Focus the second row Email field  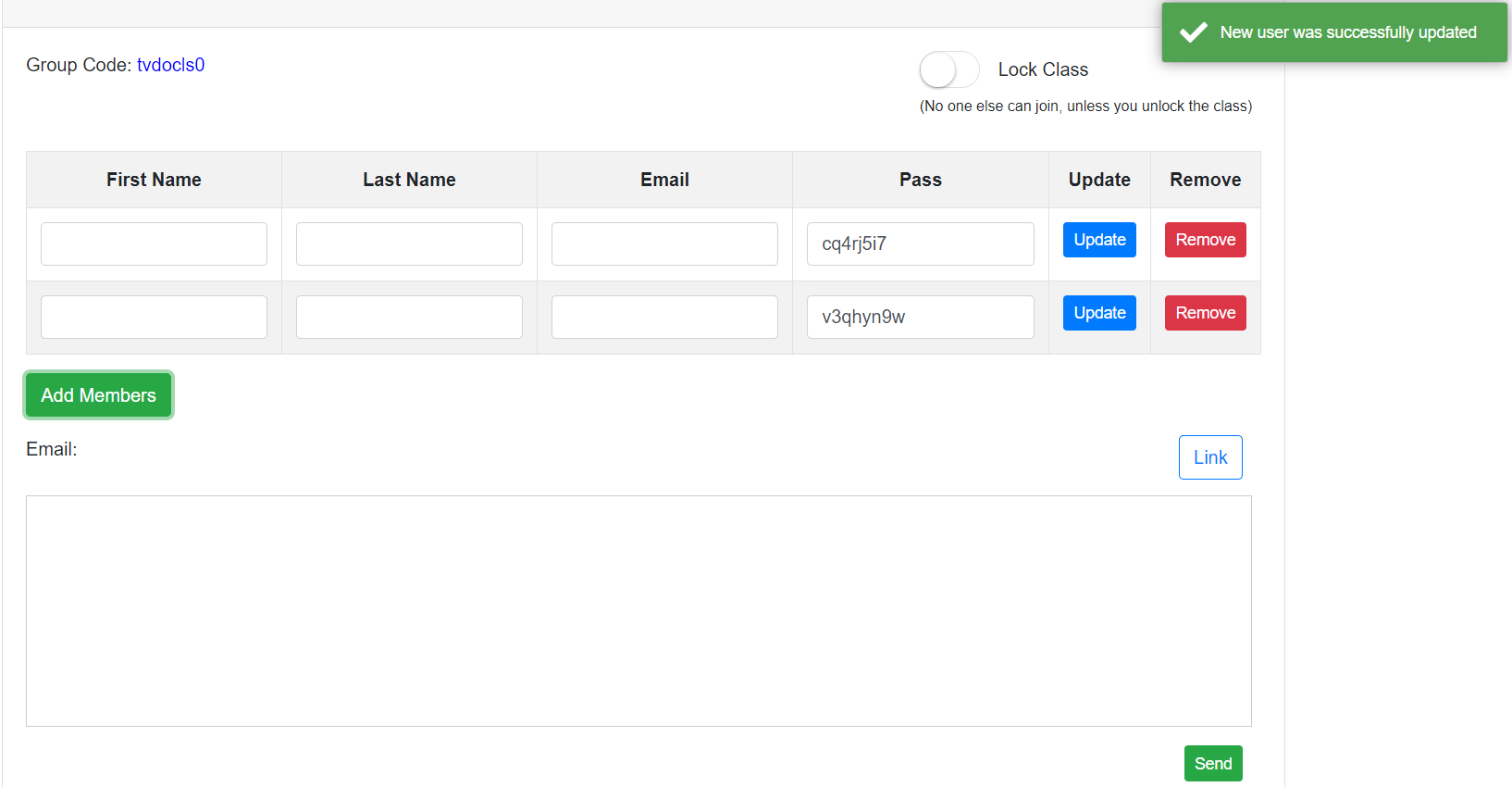[x=664, y=317]
